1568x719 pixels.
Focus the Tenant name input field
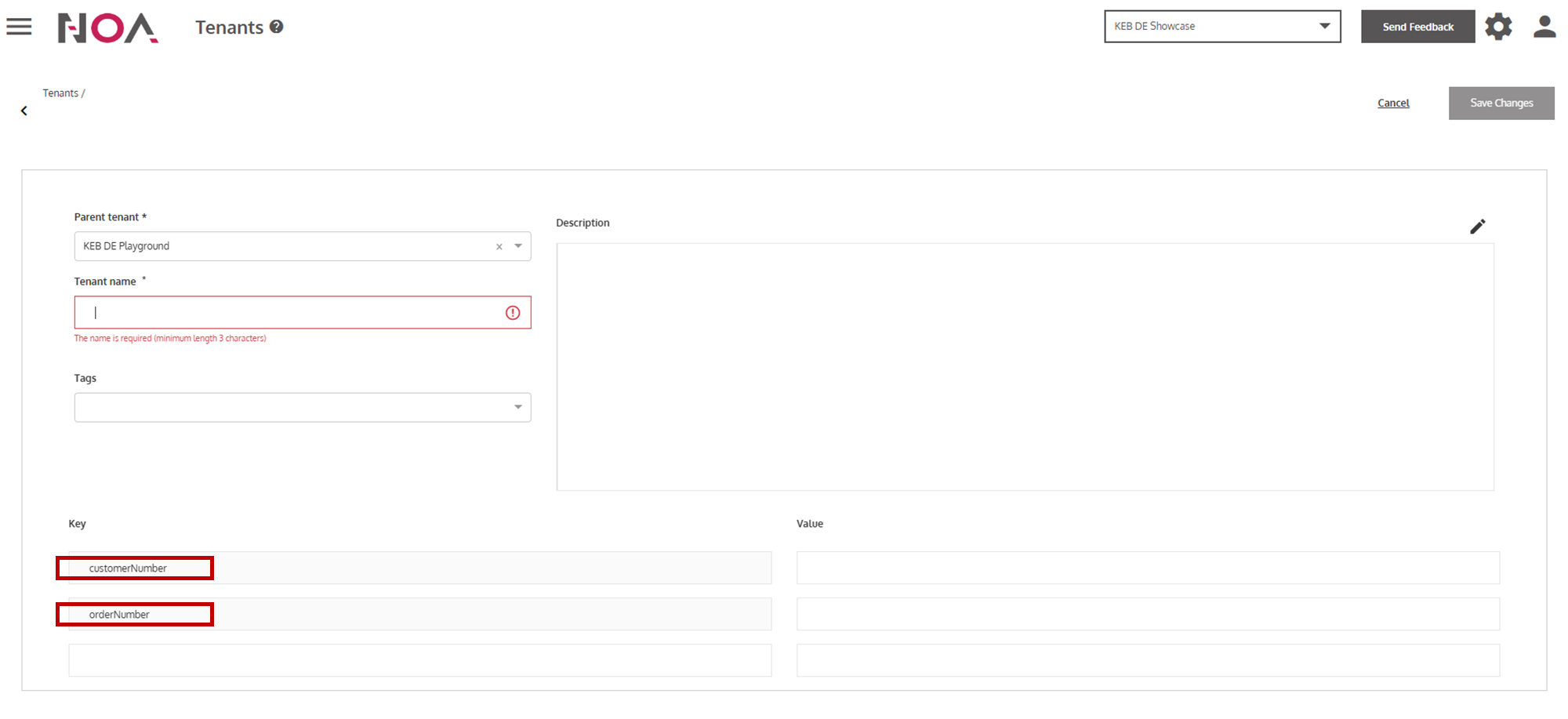click(x=290, y=313)
